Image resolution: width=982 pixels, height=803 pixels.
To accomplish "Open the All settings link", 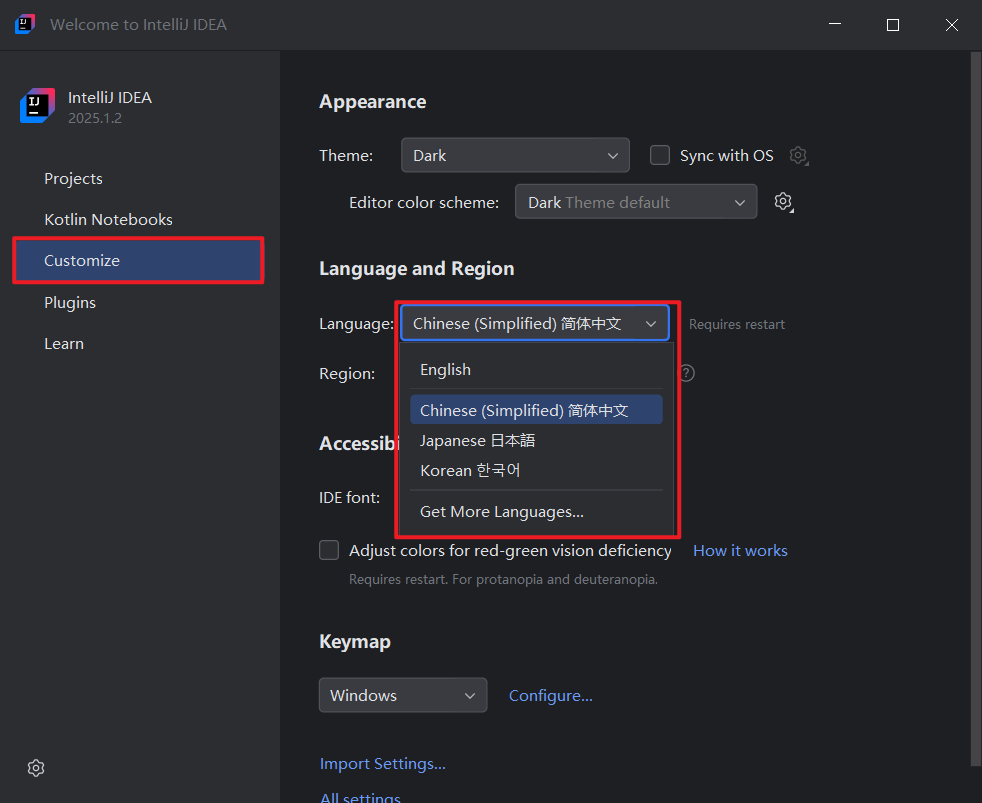I will click(360, 796).
